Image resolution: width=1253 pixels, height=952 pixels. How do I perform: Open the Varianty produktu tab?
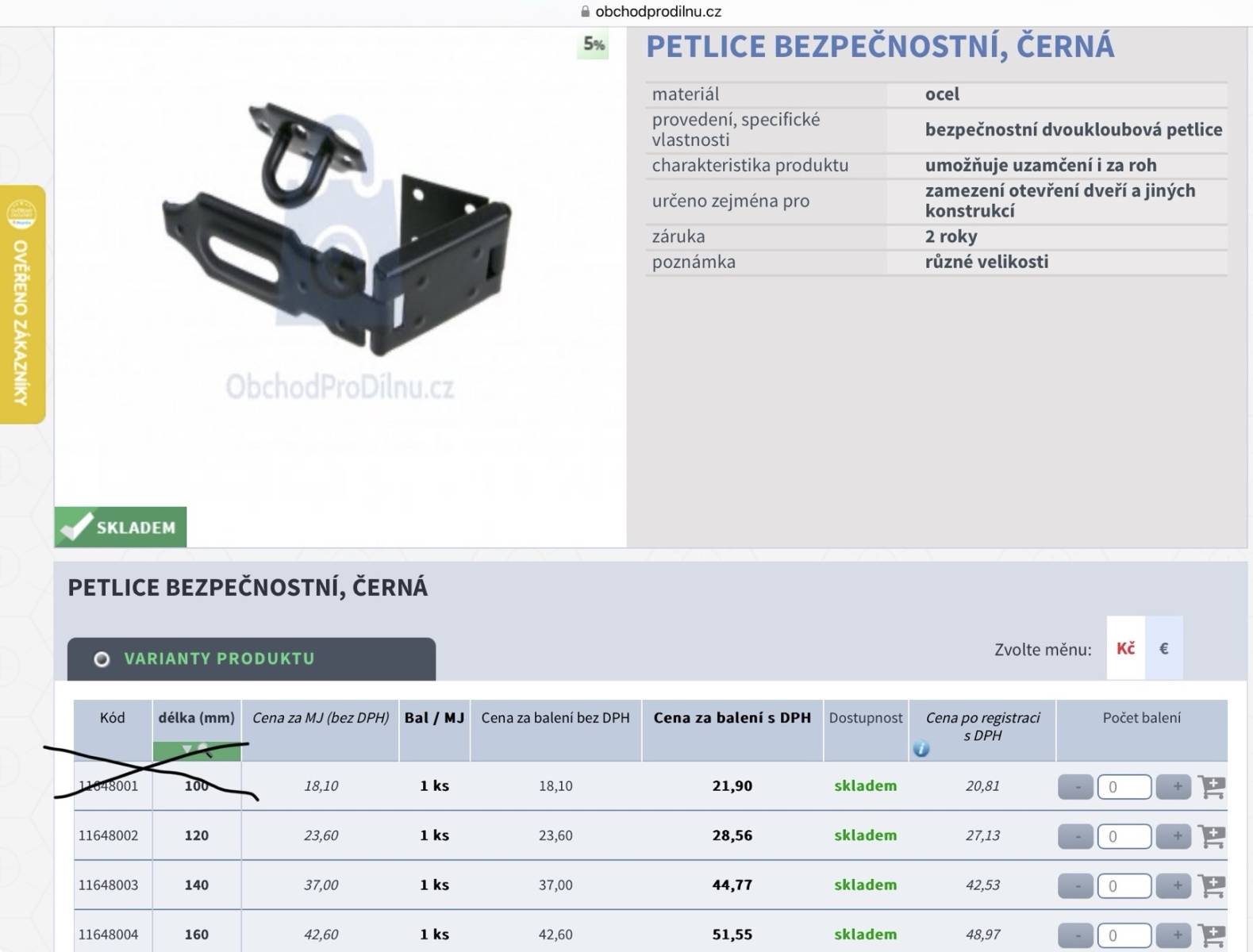(252, 658)
